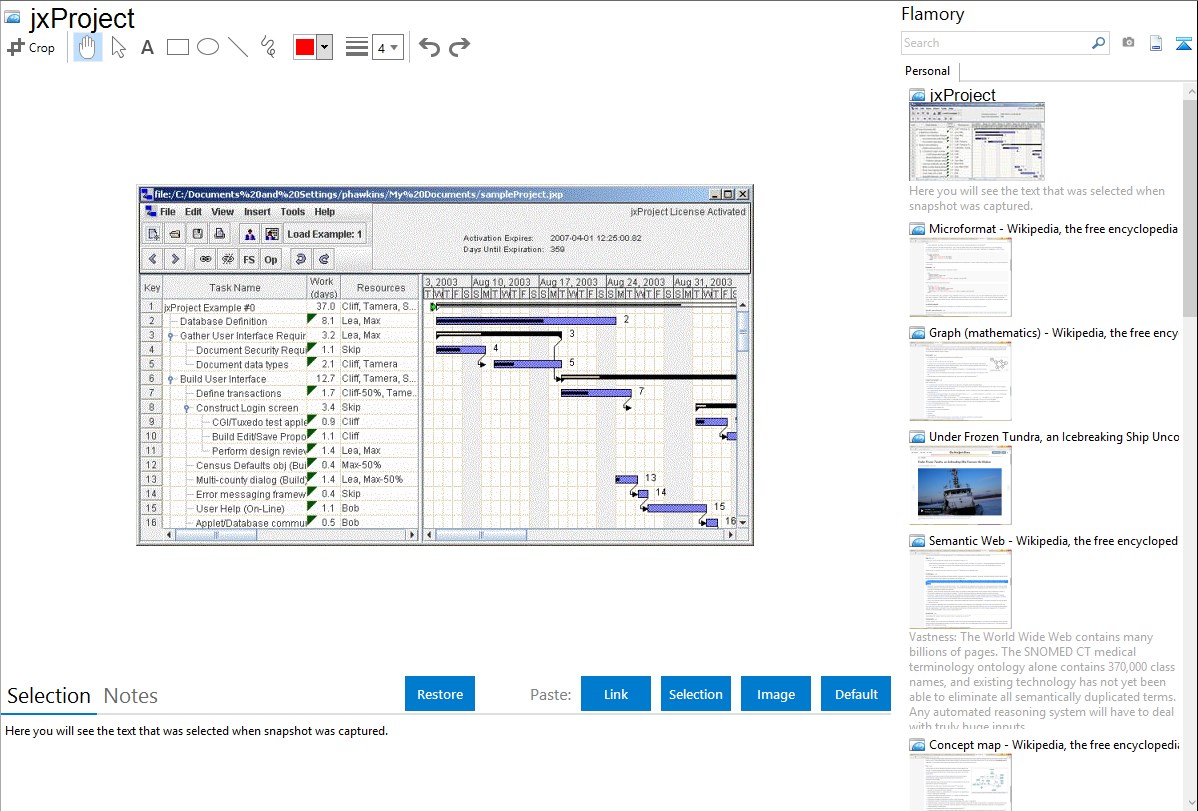Click the line thickness icon
This screenshot has width=1198, height=811.
click(x=357, y=47)
